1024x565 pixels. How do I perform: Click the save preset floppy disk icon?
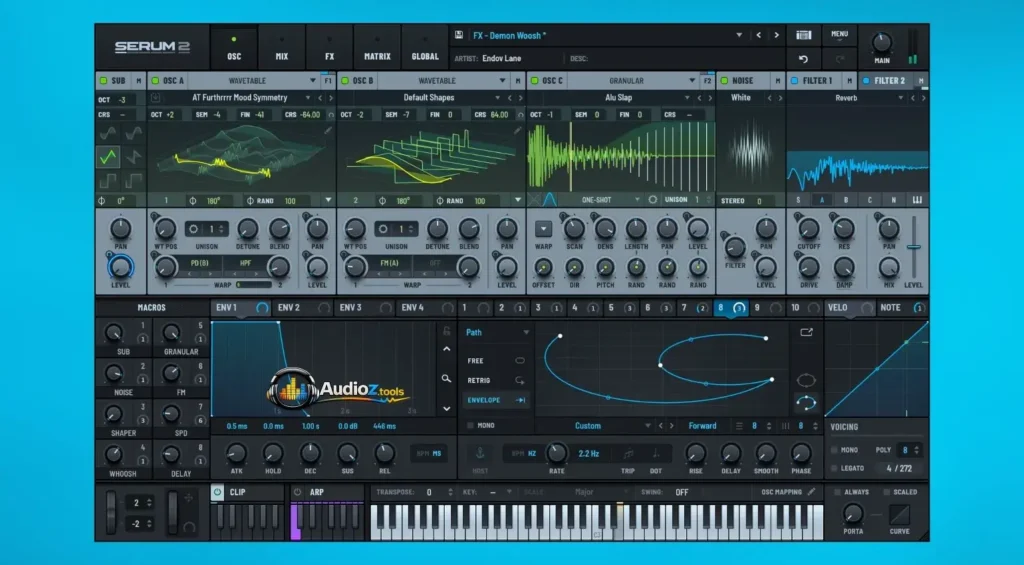[459, 35]
